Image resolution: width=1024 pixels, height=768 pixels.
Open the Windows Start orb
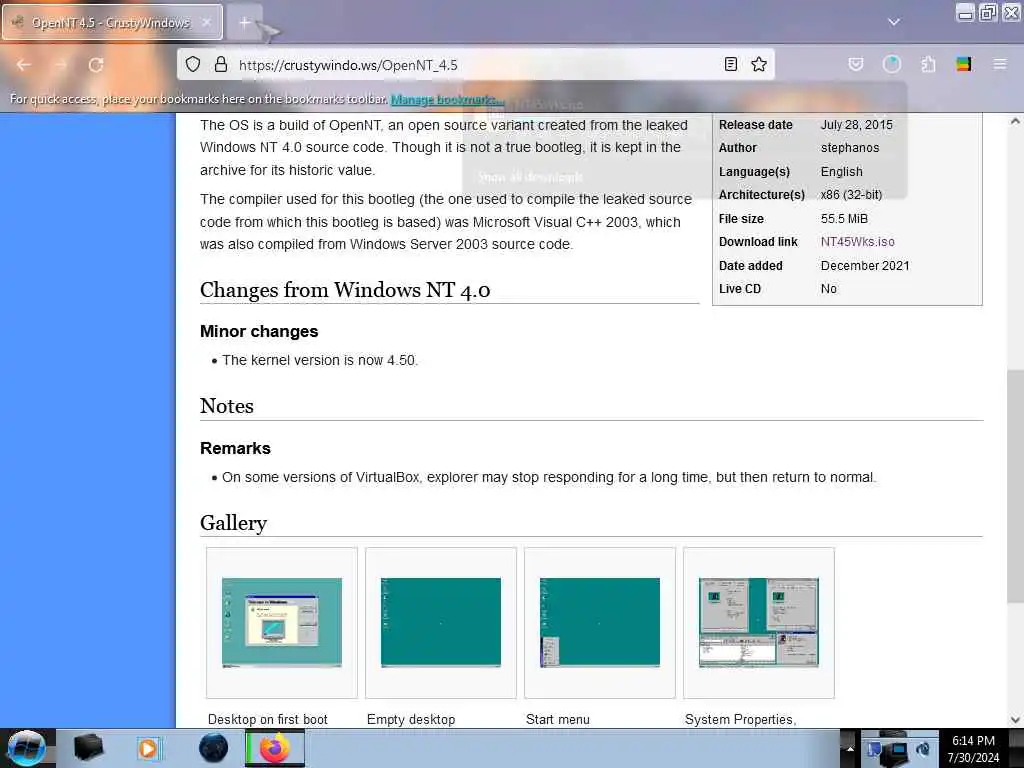coord(26,748)
